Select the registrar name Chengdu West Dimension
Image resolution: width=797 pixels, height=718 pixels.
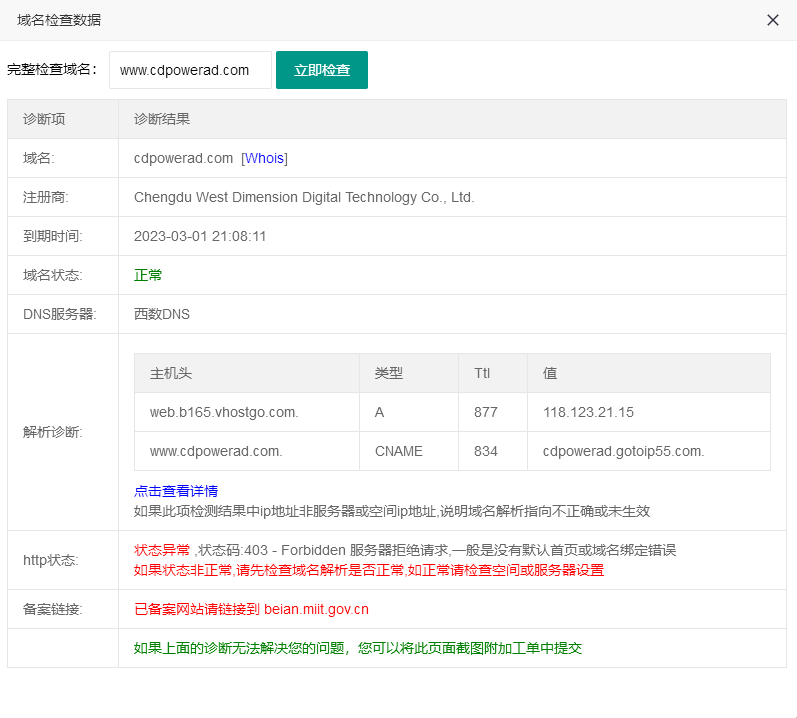click(303, 197)
